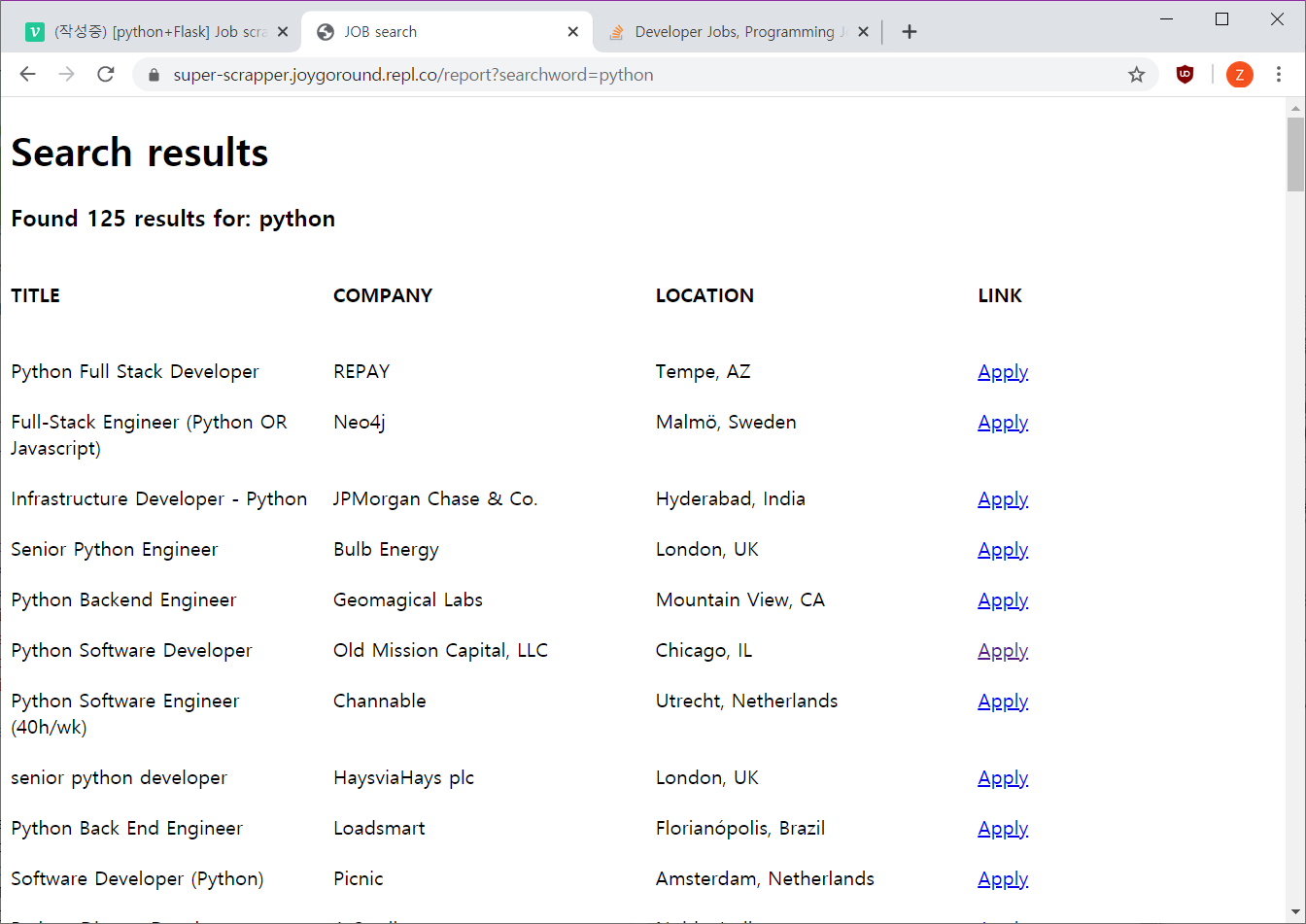
Task: Click 'Hyderabad, India' location cell
Action: [731, 499]
